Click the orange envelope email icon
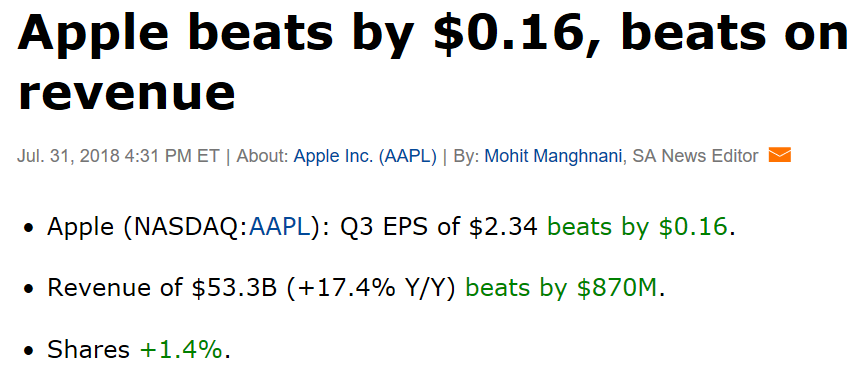Image resolution: width=863 pixels, height=382 pixels. click(x=779, y=155)
